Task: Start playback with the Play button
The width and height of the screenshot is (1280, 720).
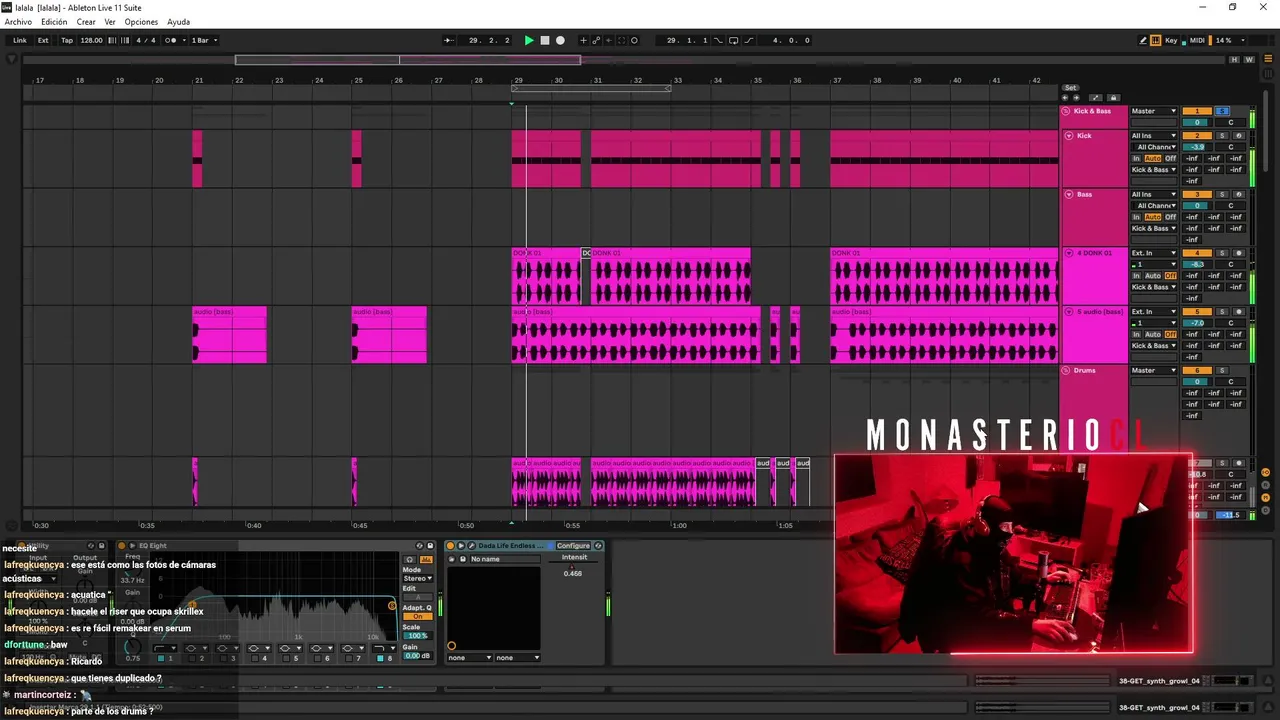Action: pyautogui.click(x=529, y=40)
